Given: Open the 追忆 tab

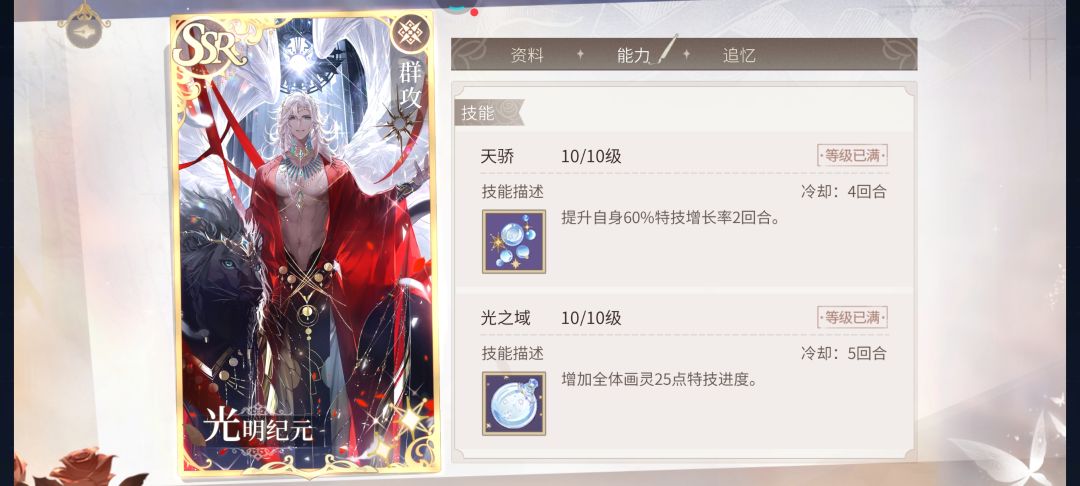Looking at the screenshot, I should (x=739, y=56).
